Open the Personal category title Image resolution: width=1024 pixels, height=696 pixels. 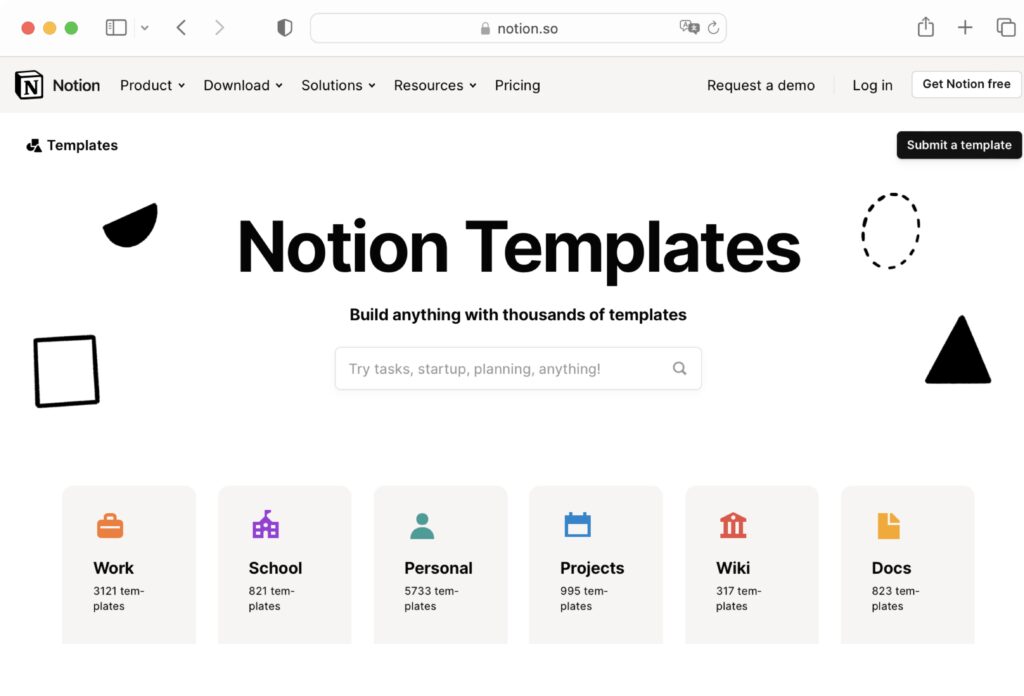tap(438, 568)
